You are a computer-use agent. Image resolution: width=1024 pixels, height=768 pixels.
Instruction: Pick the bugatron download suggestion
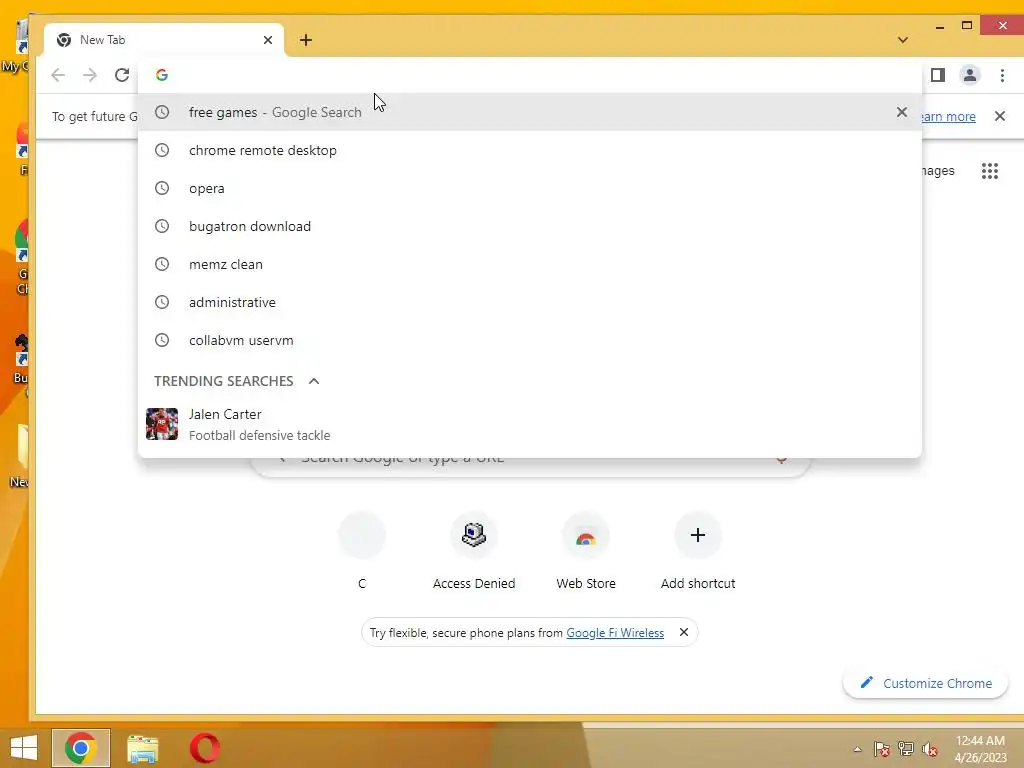pos(530,226)
